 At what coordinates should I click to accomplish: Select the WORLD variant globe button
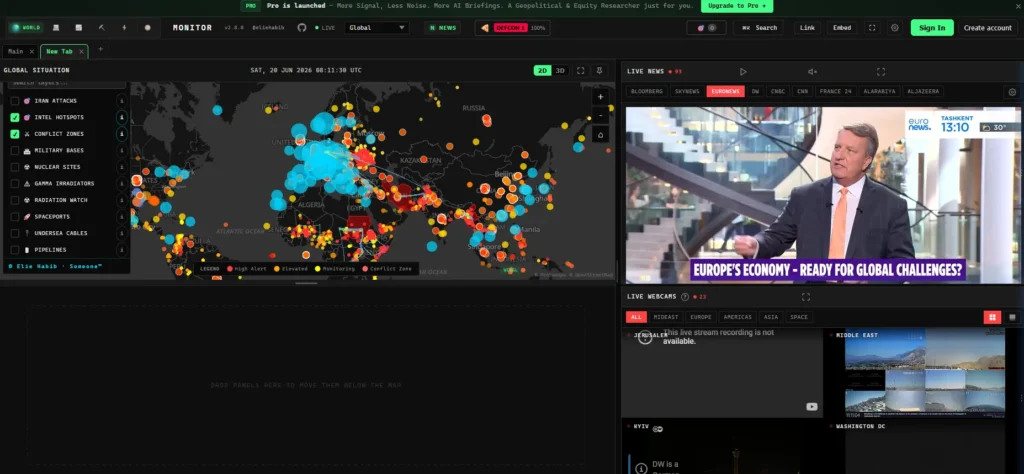click(x=26, y=27)
